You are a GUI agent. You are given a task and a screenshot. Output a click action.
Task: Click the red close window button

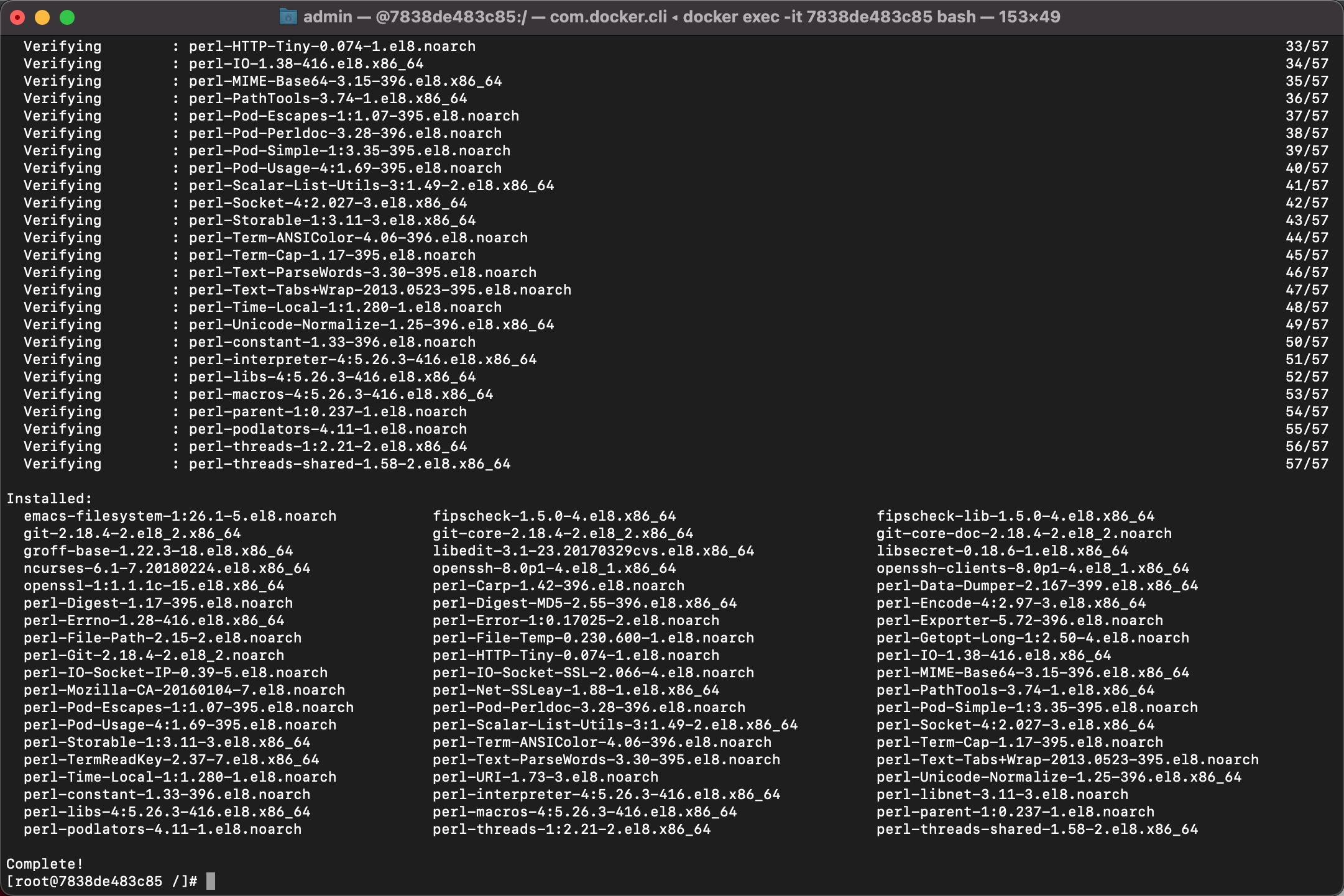[17, 17]
